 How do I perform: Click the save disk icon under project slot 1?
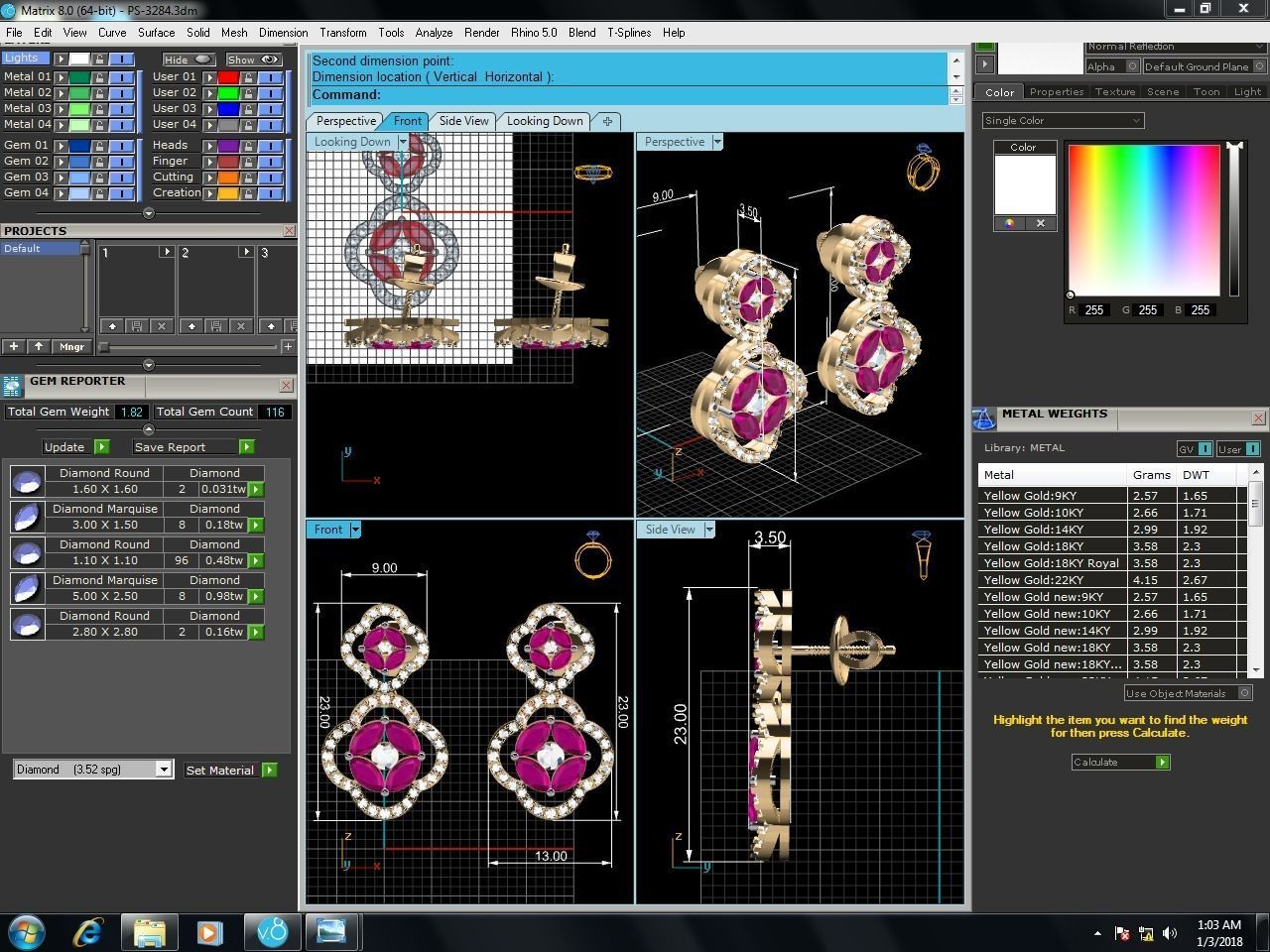pyautogui.click(x=137, y=326)
